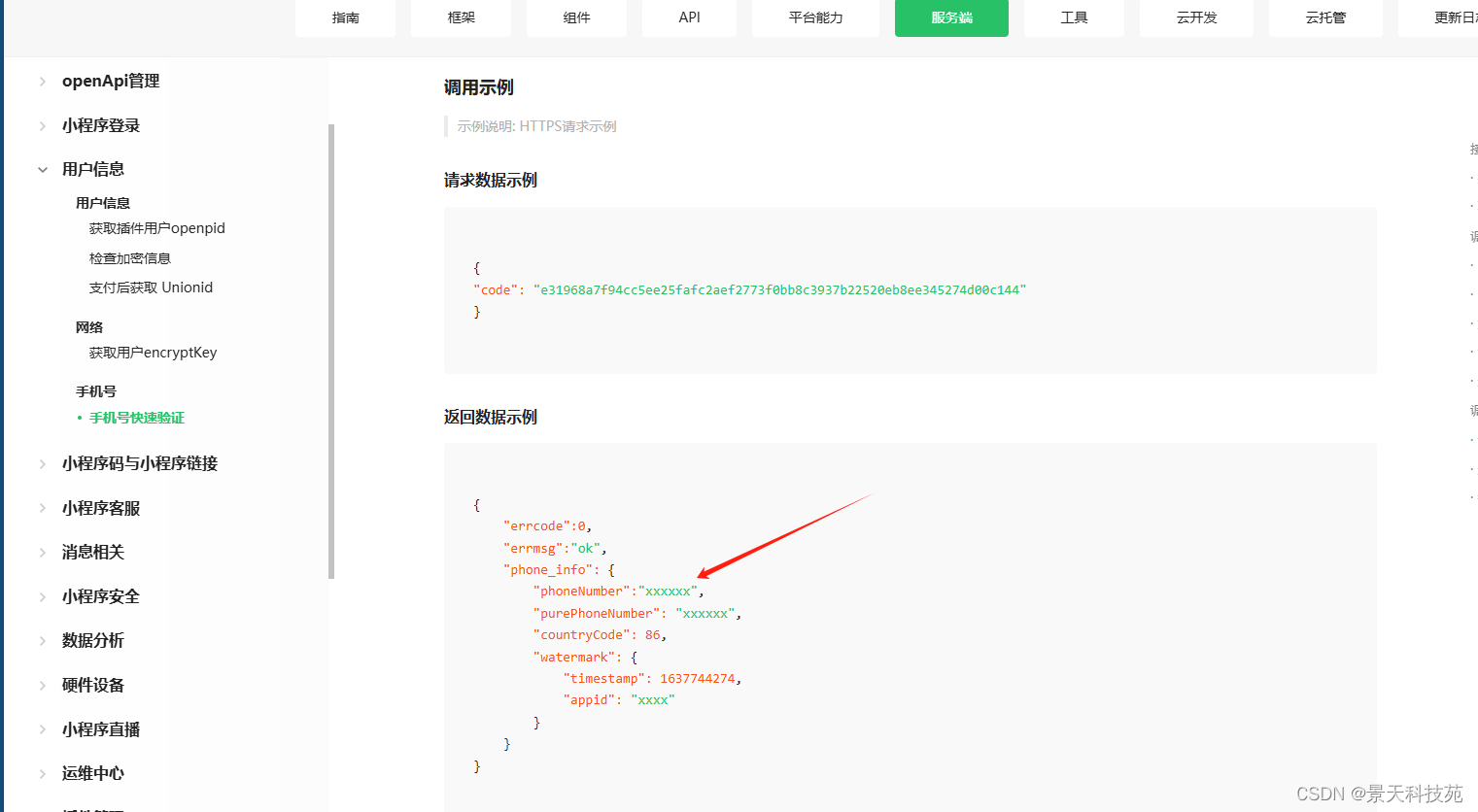Select 手机号快速验证 in sidebar
This screenshot has height=812, width=1478.
(x=137, y=418)
